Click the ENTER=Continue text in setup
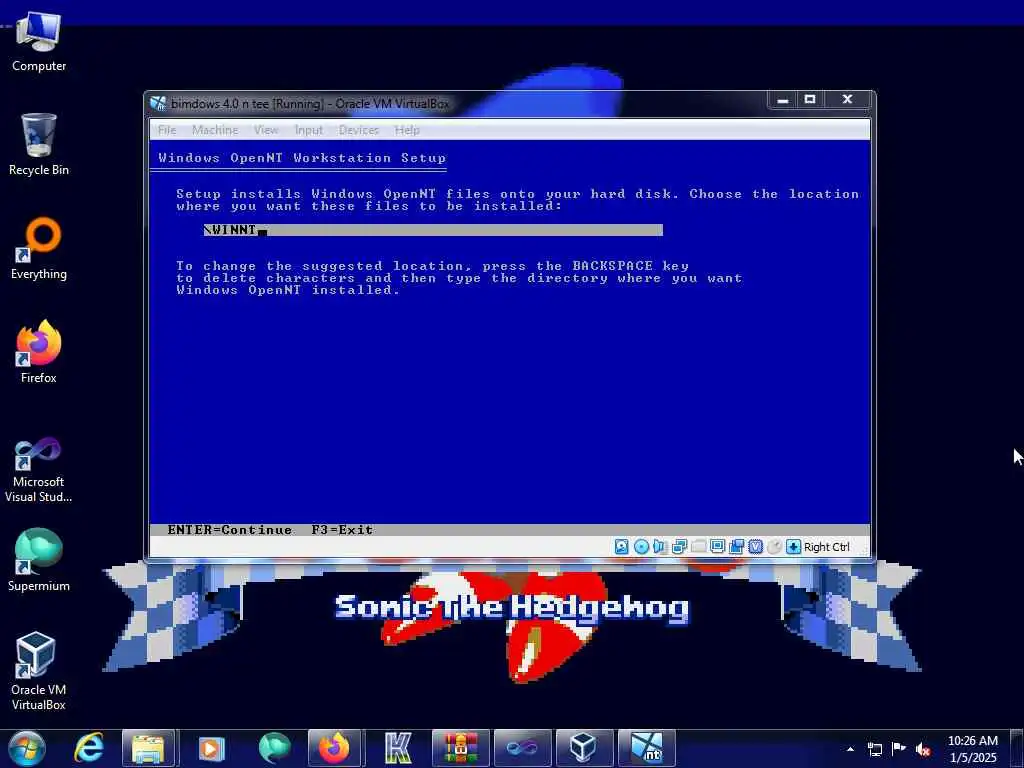The image size is (1024, 768). point(230,530)
